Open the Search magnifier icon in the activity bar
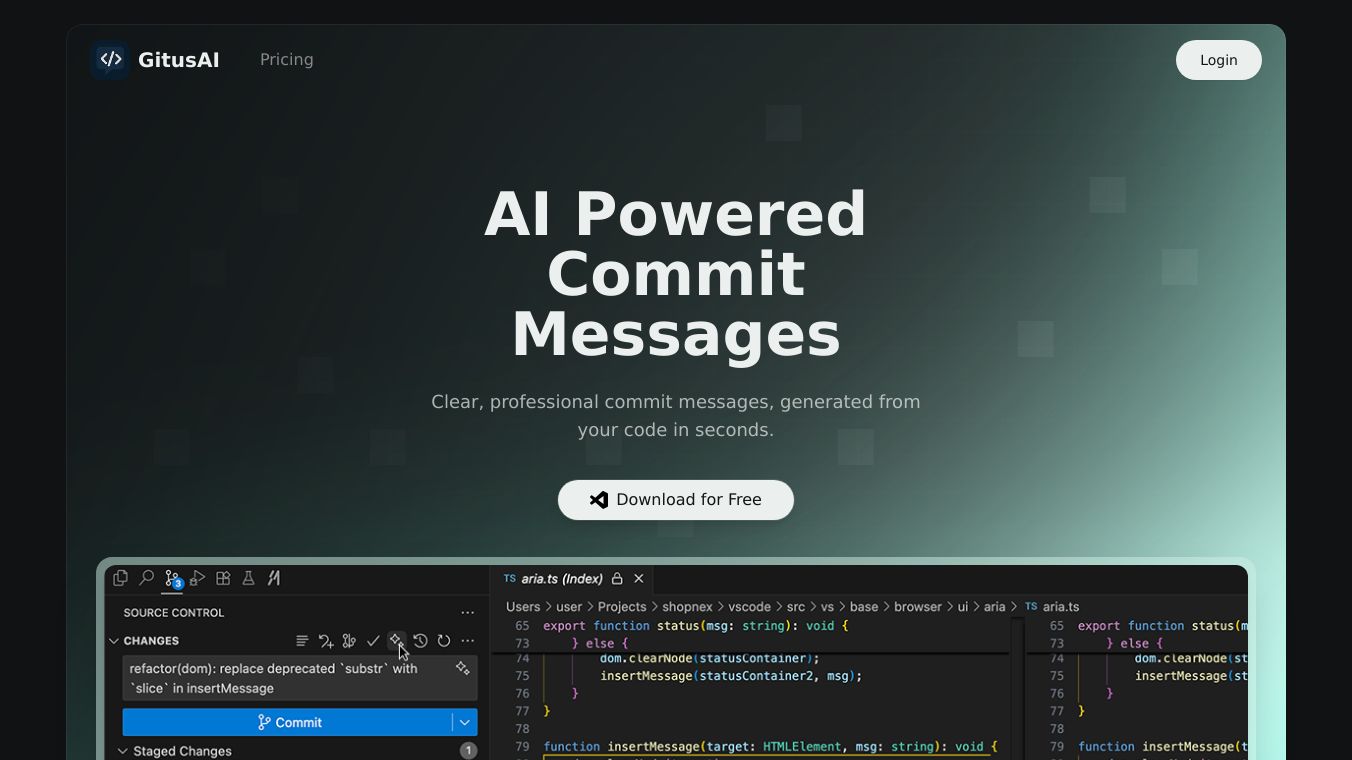Screen dimensions: 1352x760 pos(147,578)
